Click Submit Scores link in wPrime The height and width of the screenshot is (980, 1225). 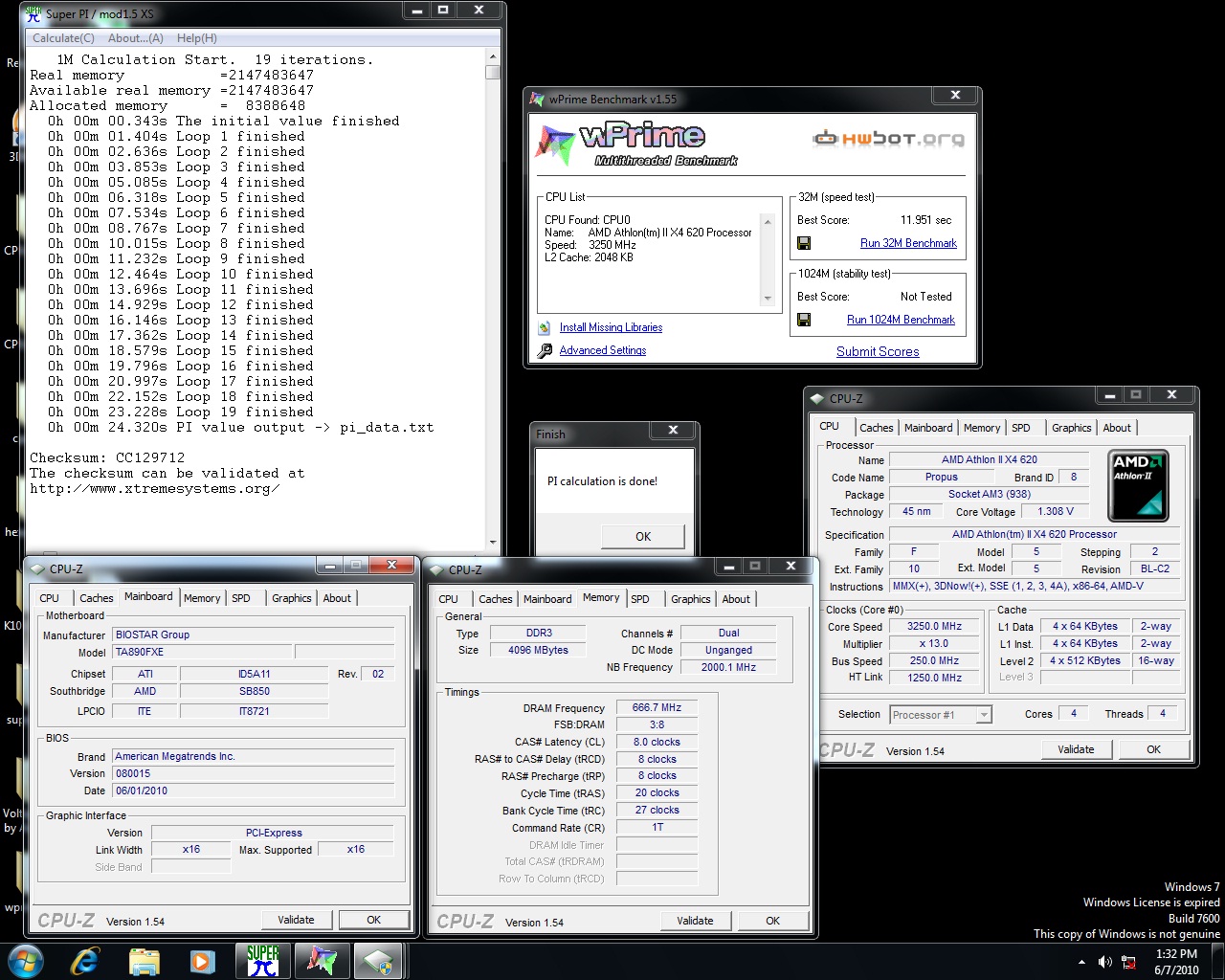click(x=878, y=351)
